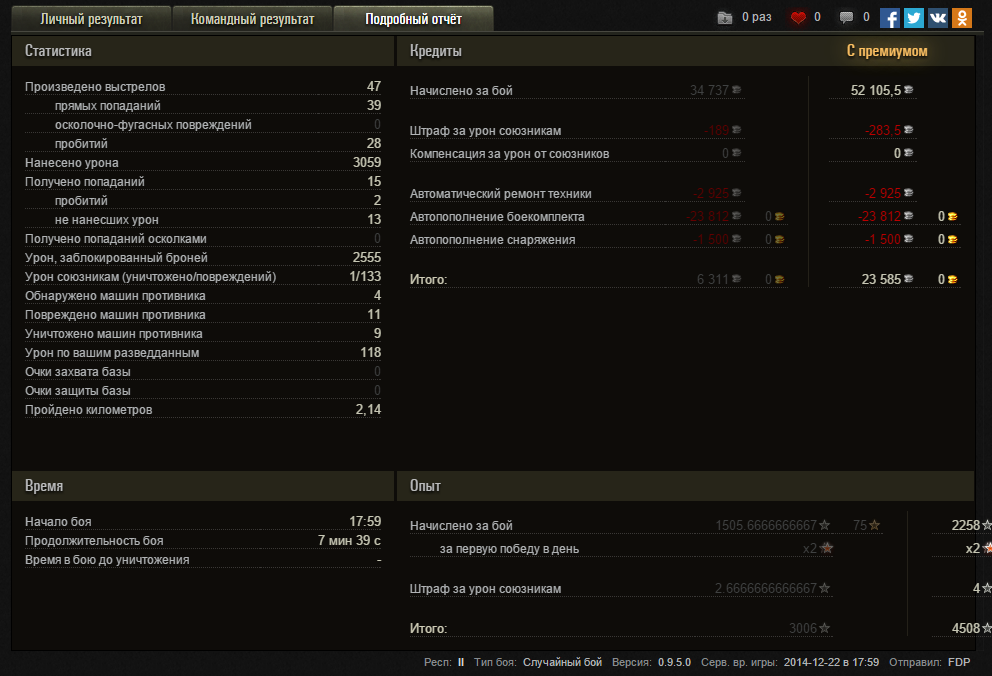992x676 pixels.
Task: Select the прямых попаданий row
Action: [202, 106]
